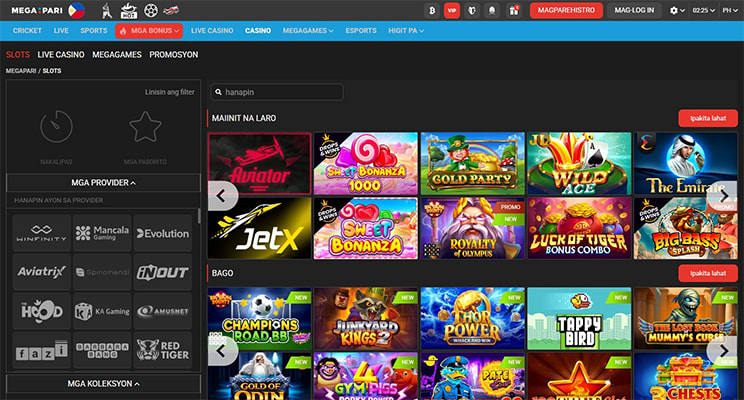Click MEGAPARI breadcrumb link

tap(21, 71)
